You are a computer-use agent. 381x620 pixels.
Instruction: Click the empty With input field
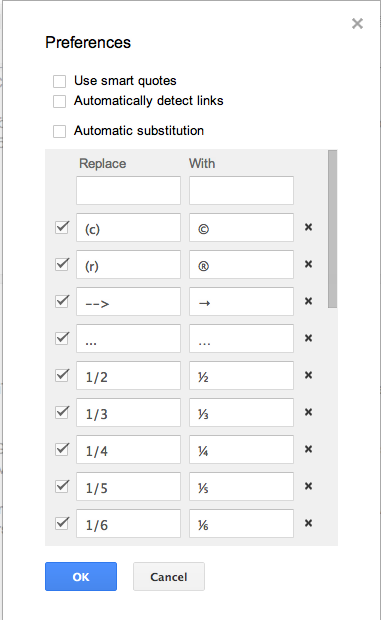[x=241, y=191]
